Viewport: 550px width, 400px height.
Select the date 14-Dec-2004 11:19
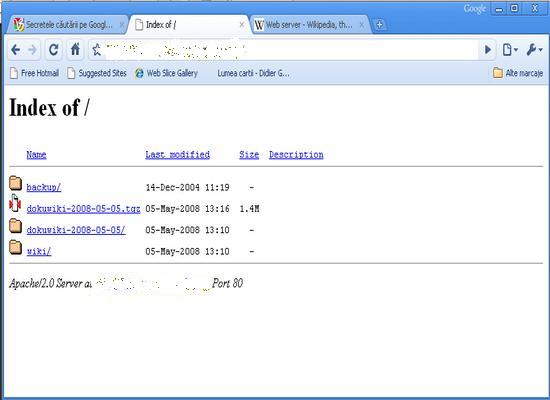187,187
